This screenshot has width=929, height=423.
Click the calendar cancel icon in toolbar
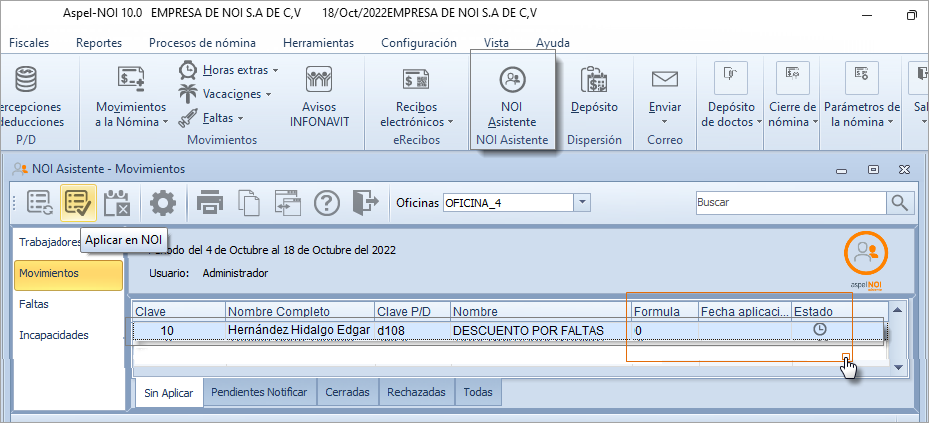pos(118,203)
